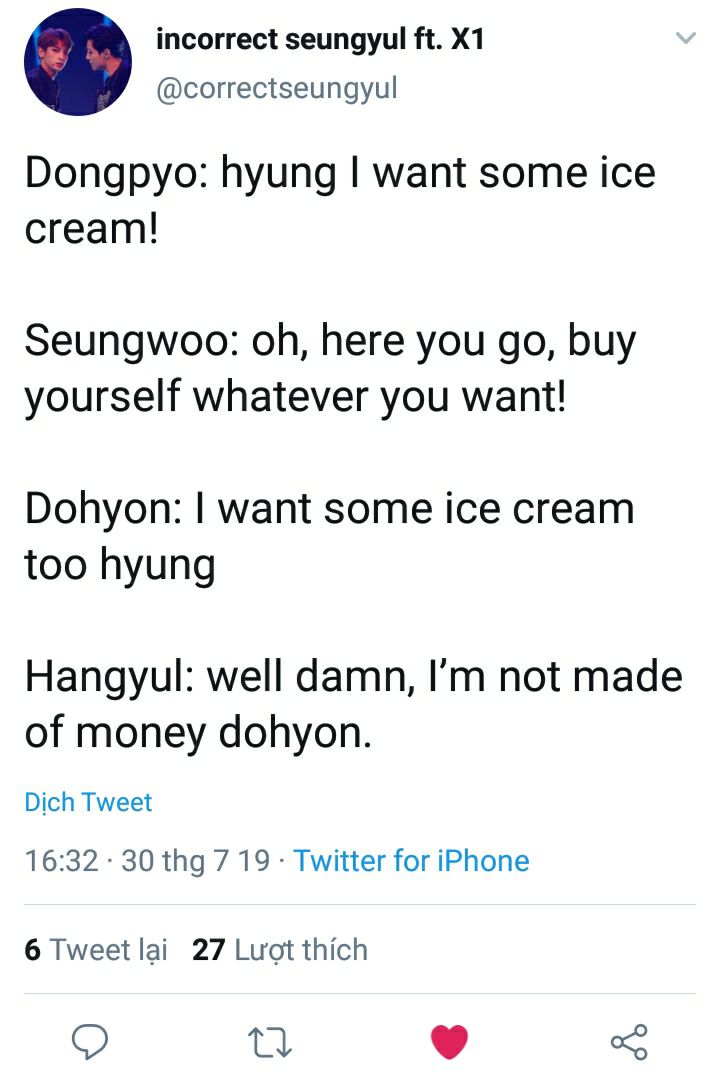Open the share icon options
719x1081 pixels.
click(x=629, y=1041)
